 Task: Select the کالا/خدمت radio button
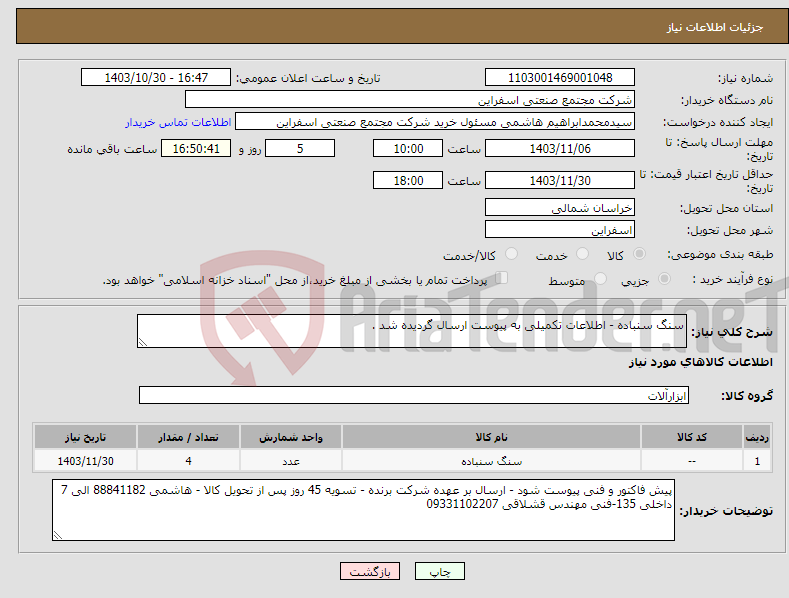(511, 254)
